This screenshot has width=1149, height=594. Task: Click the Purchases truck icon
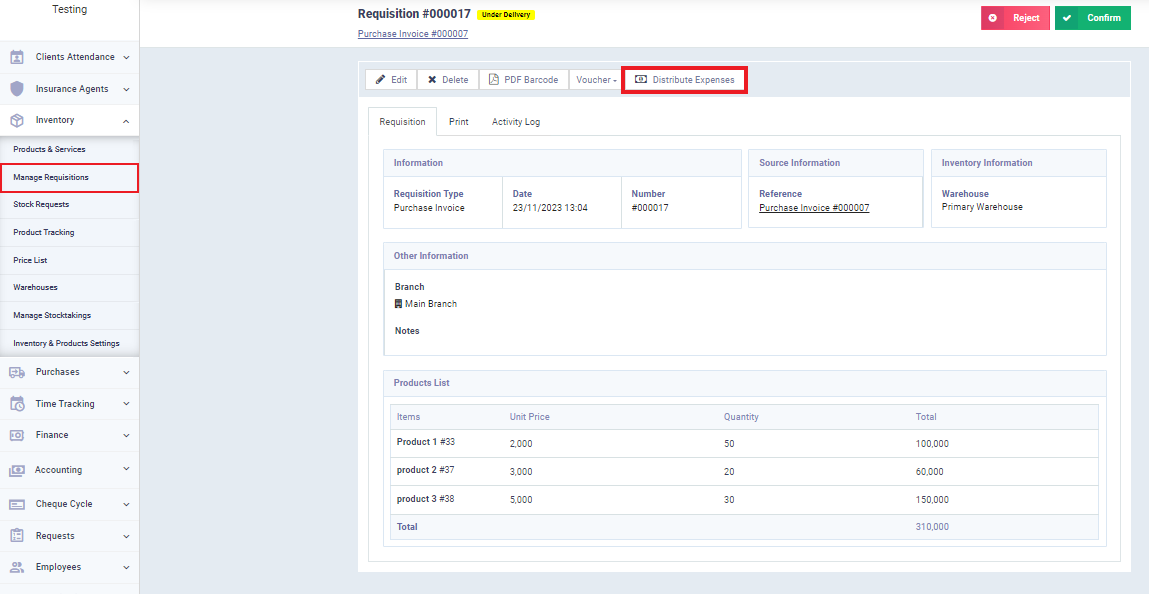17,372
